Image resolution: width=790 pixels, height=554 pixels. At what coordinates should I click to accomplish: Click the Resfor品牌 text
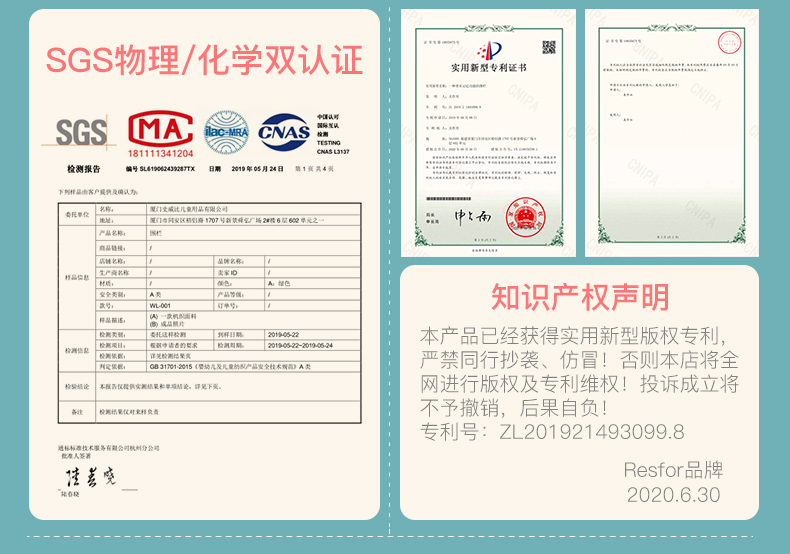(672, 470)
